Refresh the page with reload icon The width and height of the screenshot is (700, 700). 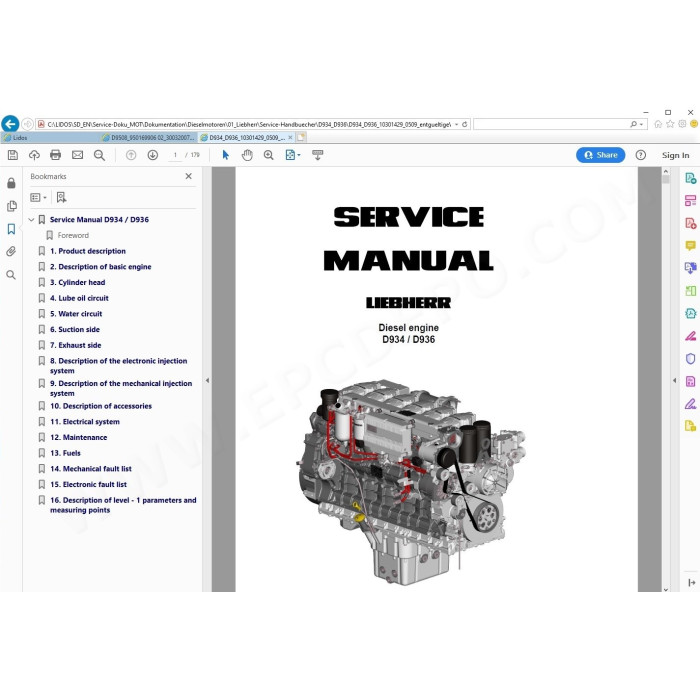[x=465, y=124]
